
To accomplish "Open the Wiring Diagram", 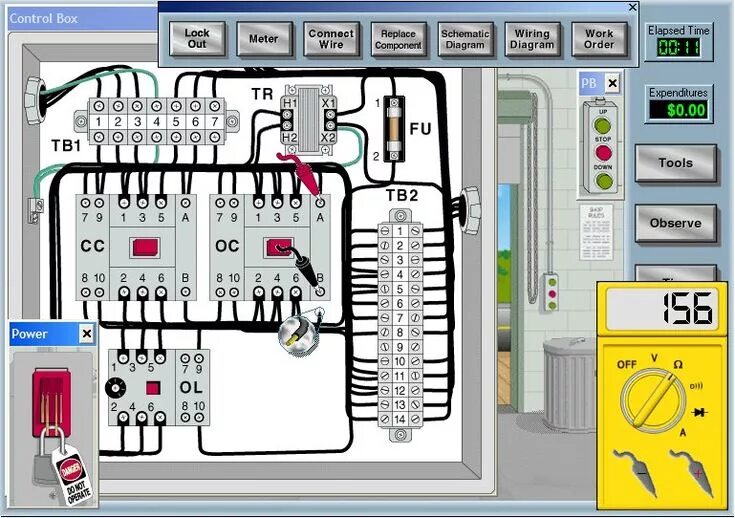I will click(532, 39).
